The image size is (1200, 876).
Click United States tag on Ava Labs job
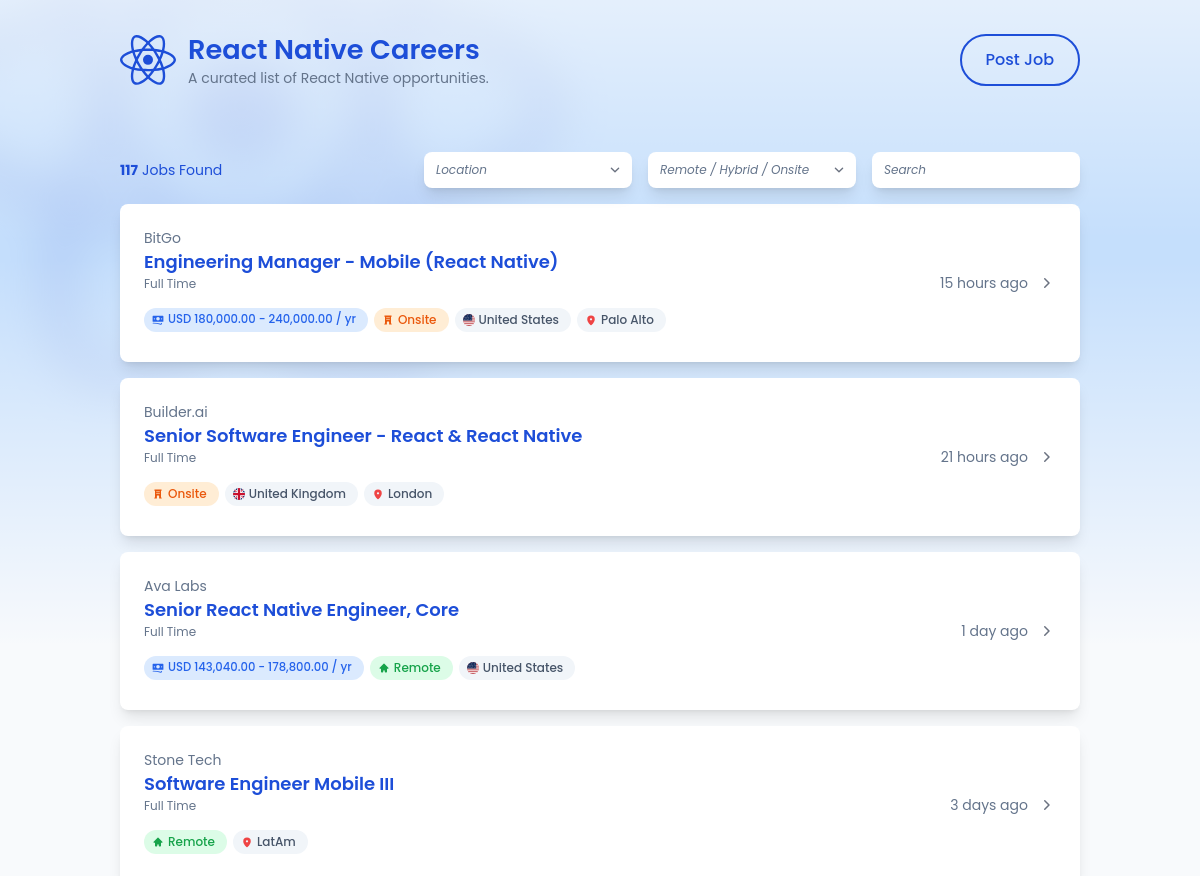[x=517, y=668]
